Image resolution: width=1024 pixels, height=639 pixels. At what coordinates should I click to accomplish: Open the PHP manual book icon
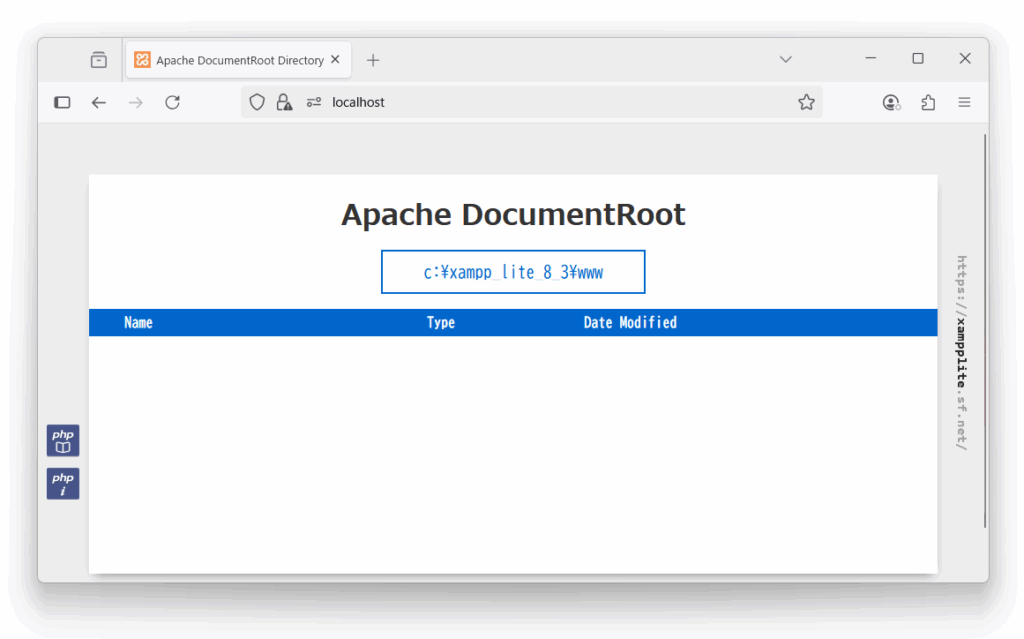(63, 440)
